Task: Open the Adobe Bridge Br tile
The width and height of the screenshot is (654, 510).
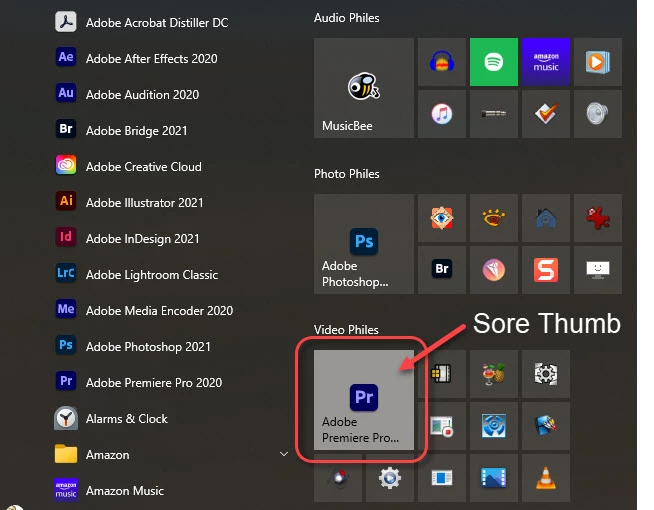Action: (x=442, y=270)
